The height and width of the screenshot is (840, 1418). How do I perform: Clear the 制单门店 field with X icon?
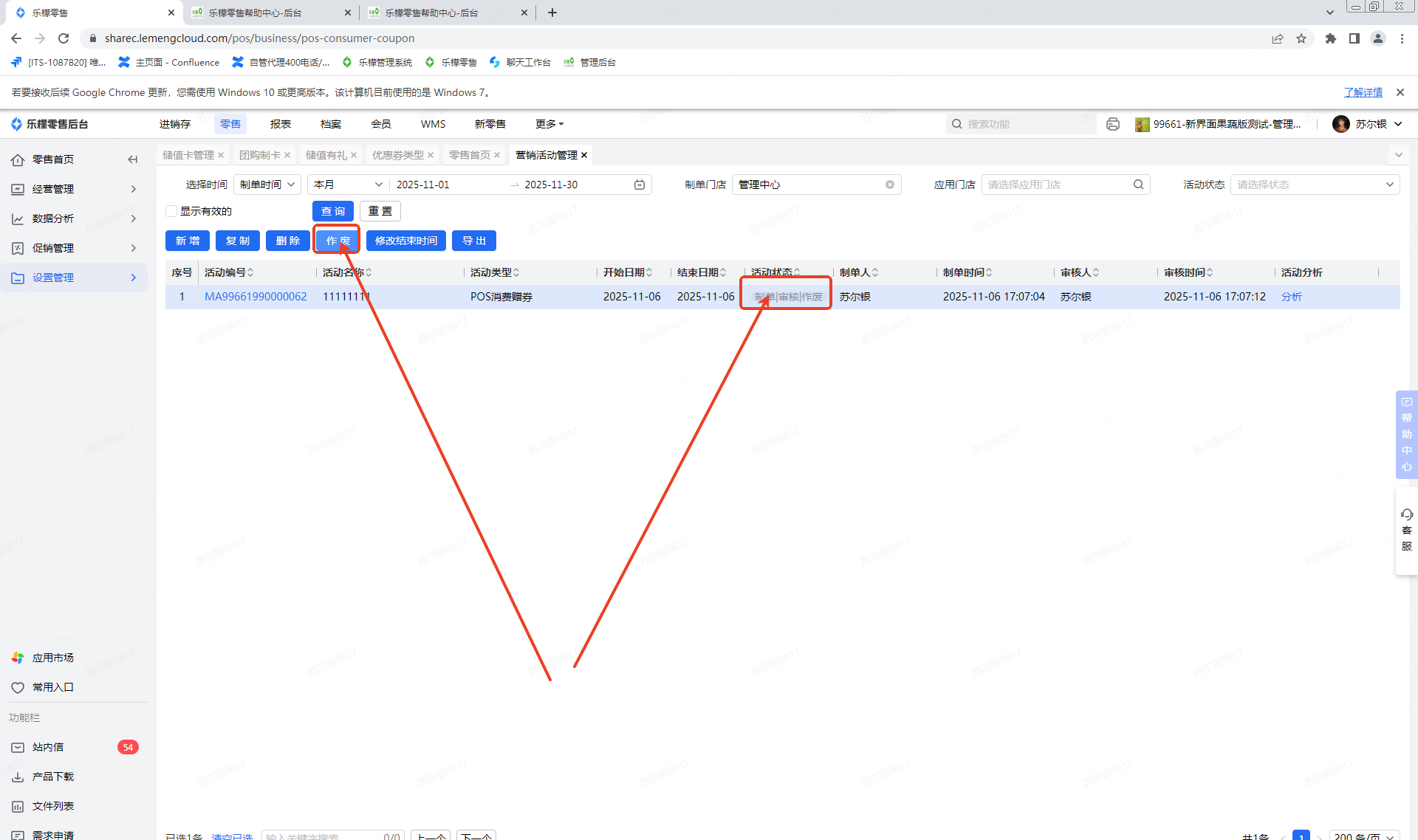tap(890, 185)
